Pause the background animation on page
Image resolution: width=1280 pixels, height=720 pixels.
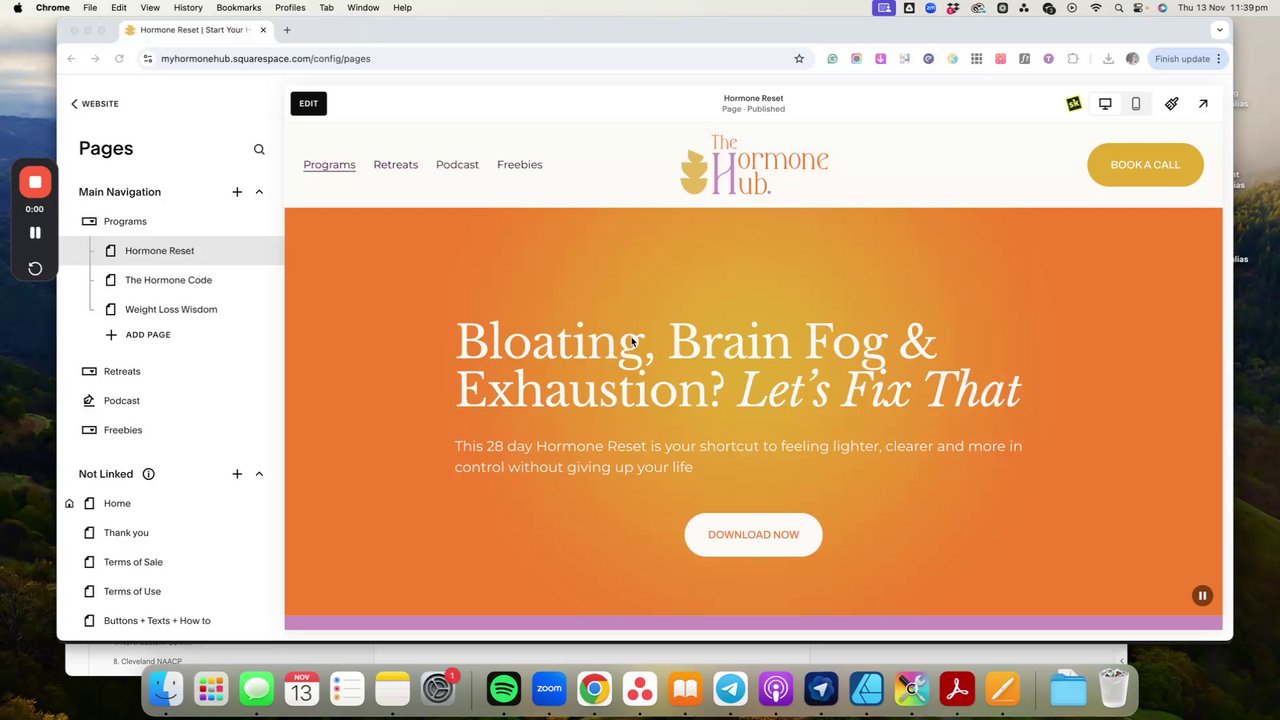(1202, 596)
